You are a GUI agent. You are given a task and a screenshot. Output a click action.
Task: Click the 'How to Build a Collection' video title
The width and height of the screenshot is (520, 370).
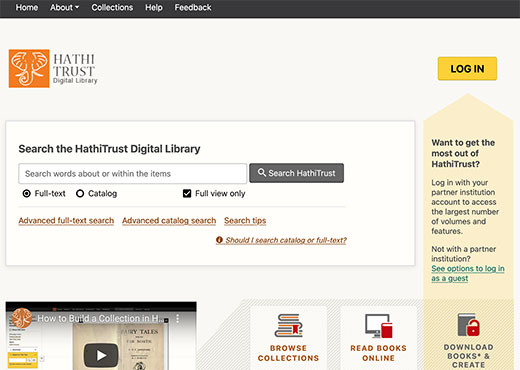[x=100, y=318]
